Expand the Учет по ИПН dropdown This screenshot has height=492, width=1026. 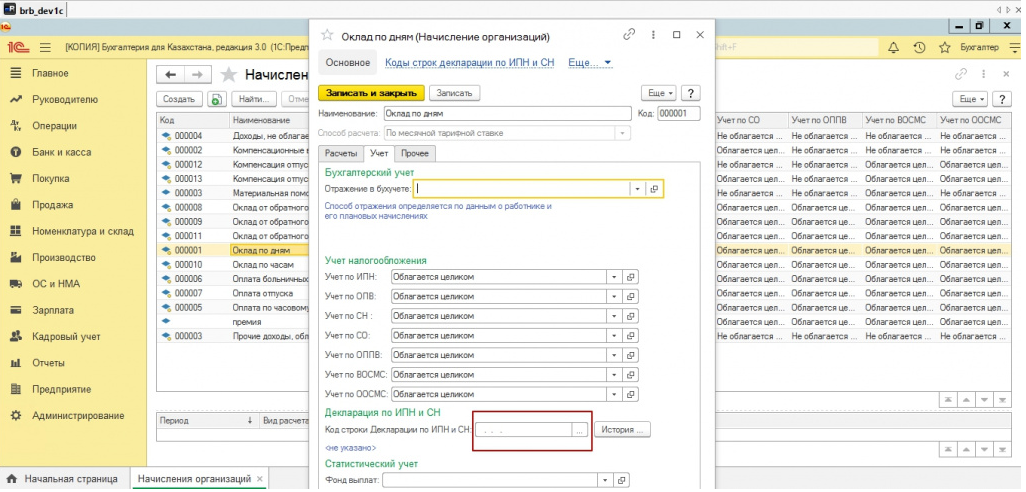click(614, 277)
